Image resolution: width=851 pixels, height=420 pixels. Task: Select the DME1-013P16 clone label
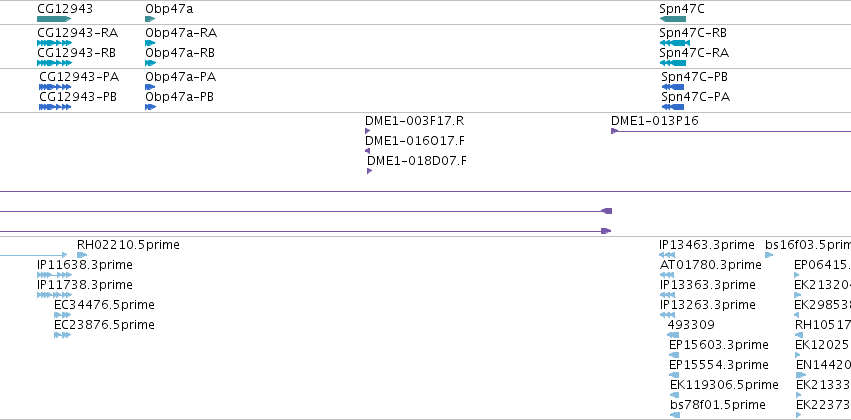[x=655, y=120]
